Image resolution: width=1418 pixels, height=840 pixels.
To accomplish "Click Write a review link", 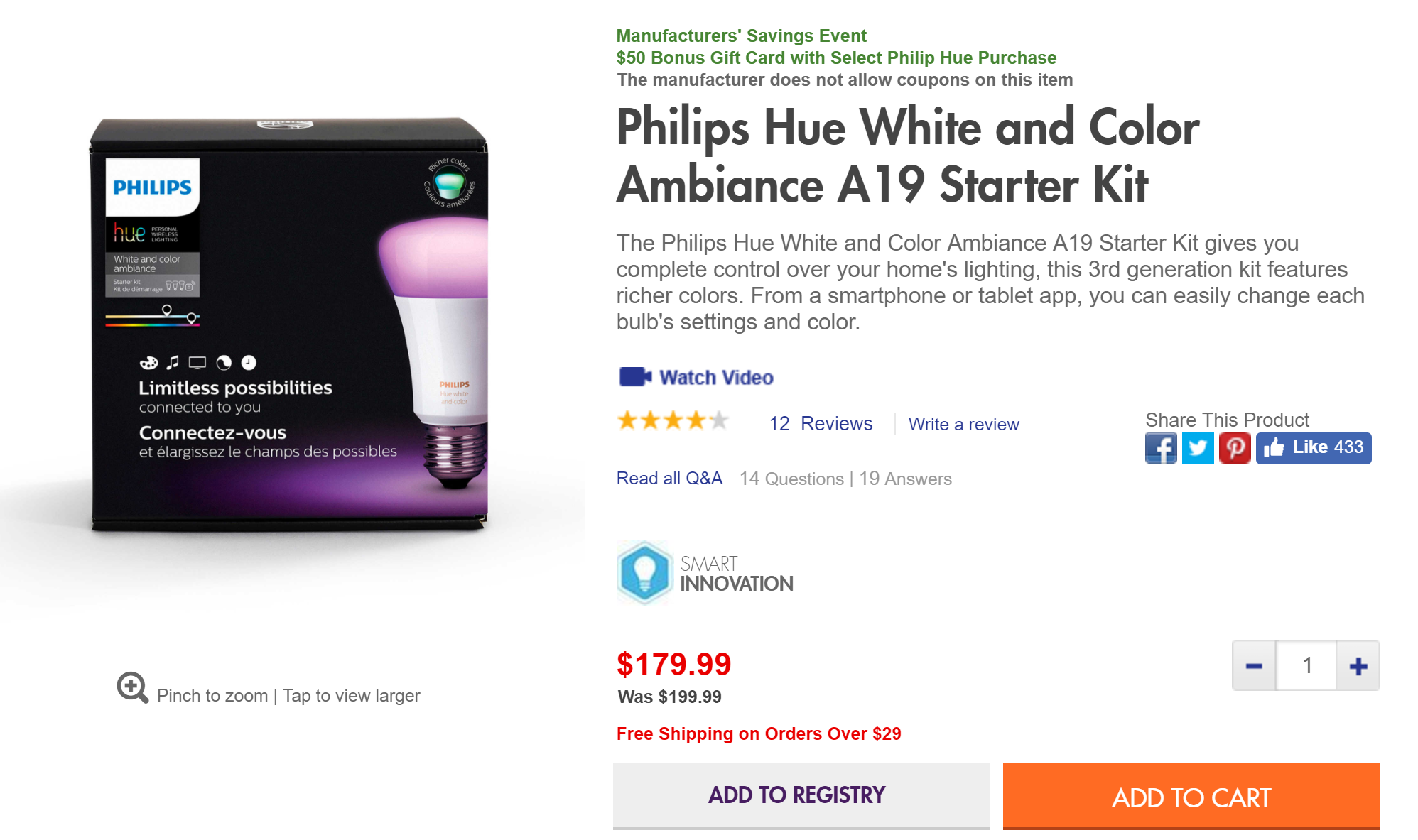I will tap(963, 425).
